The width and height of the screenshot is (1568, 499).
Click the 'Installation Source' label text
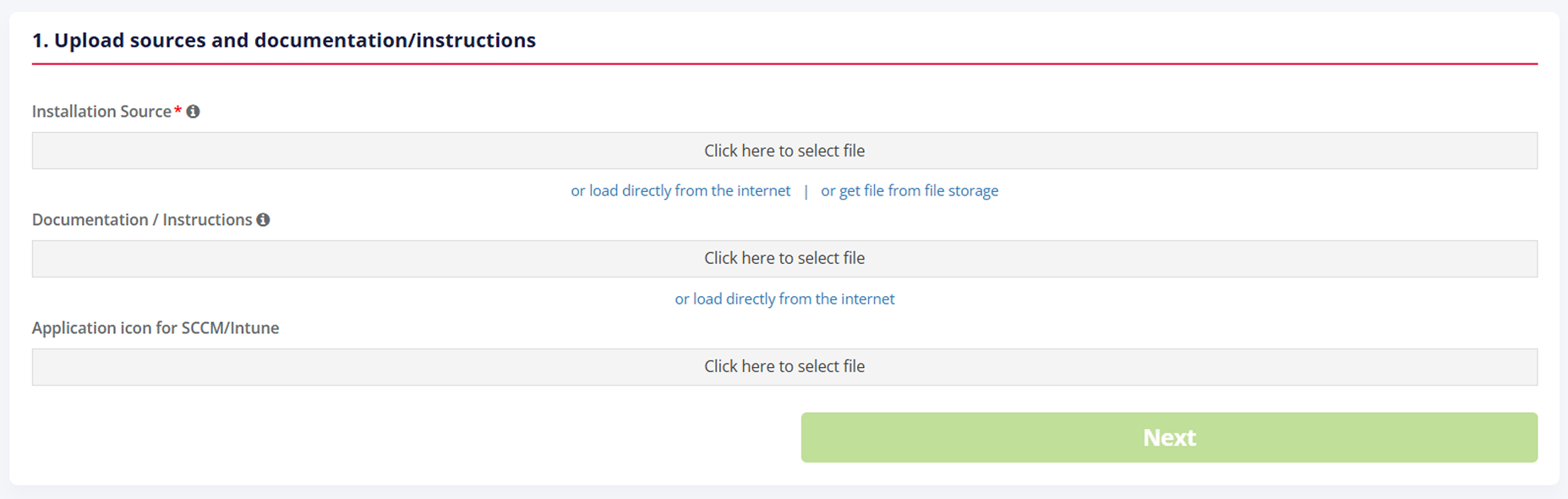[101, 112]
